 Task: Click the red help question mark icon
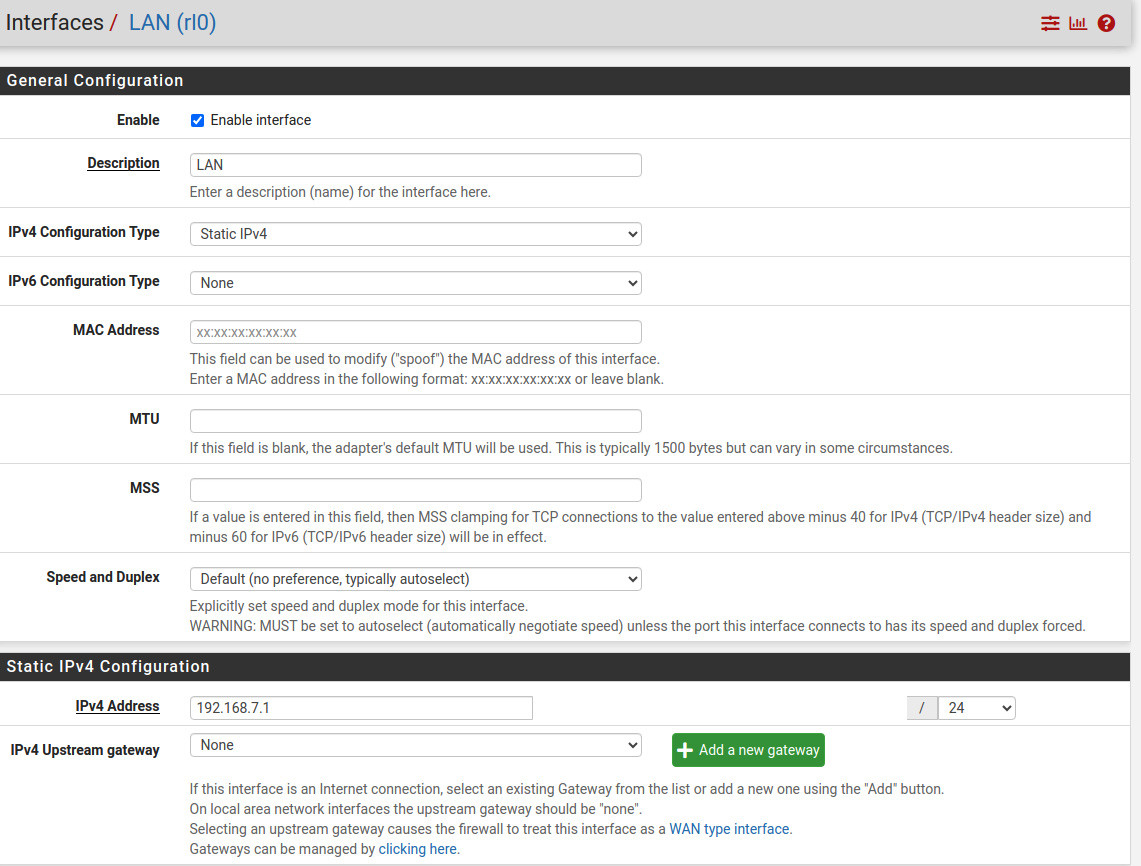[x=1106, y=23]
